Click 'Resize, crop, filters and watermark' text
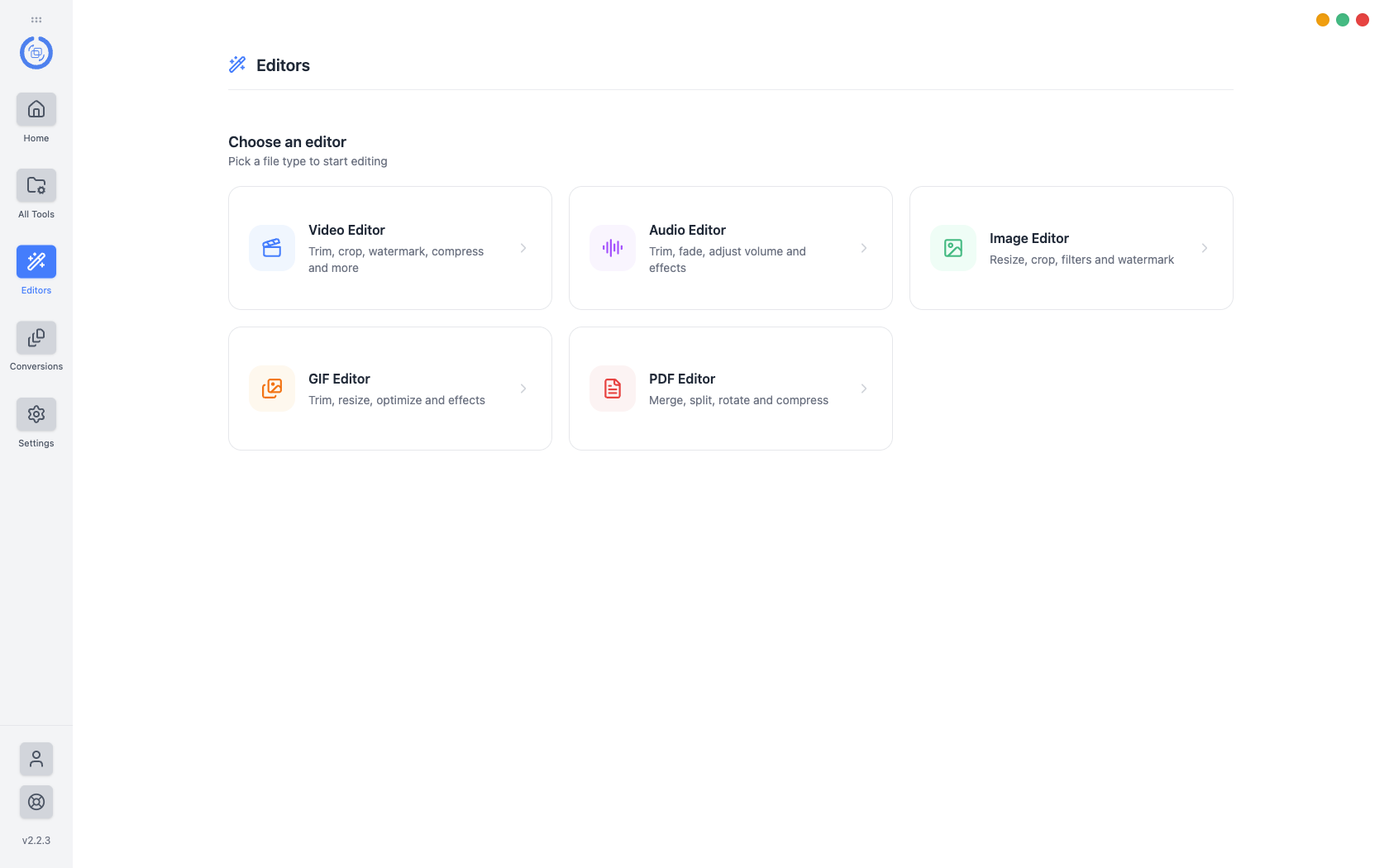 [x=1081, y=260]
